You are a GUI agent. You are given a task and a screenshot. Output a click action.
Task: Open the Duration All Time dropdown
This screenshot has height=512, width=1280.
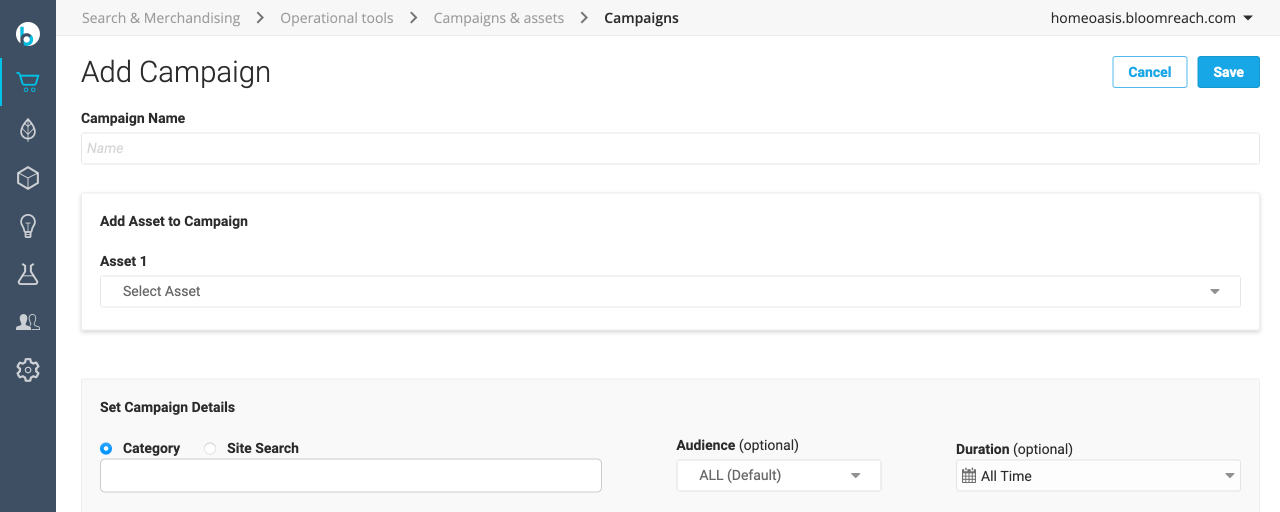[1098, 476]
